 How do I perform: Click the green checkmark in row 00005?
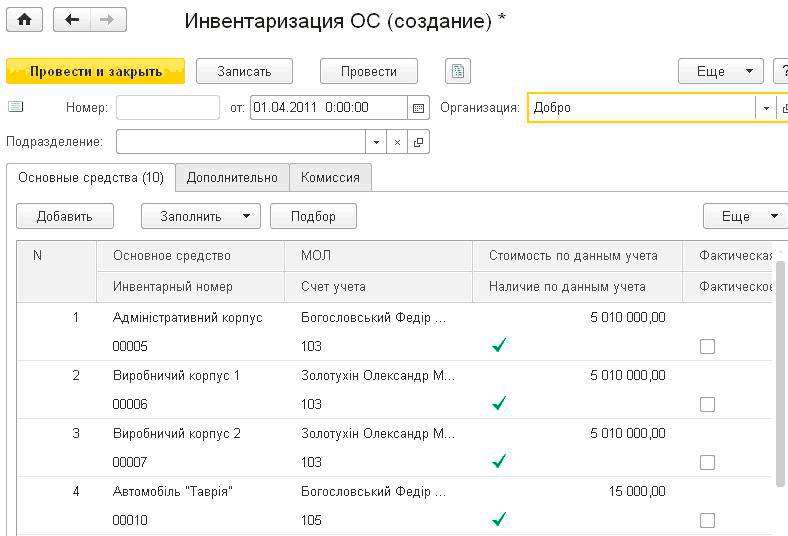coord(499,345)
